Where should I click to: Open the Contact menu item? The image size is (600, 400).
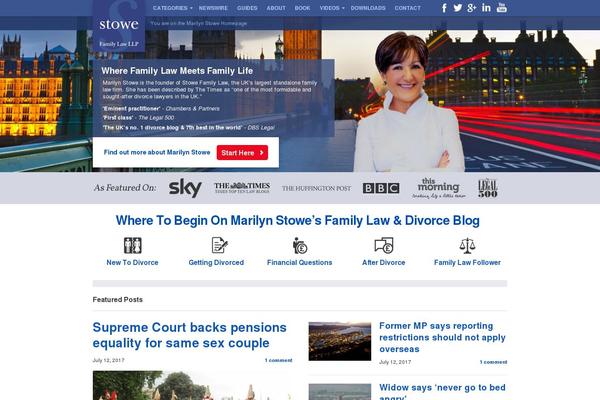pyautogui.click(x=408, y=8)
